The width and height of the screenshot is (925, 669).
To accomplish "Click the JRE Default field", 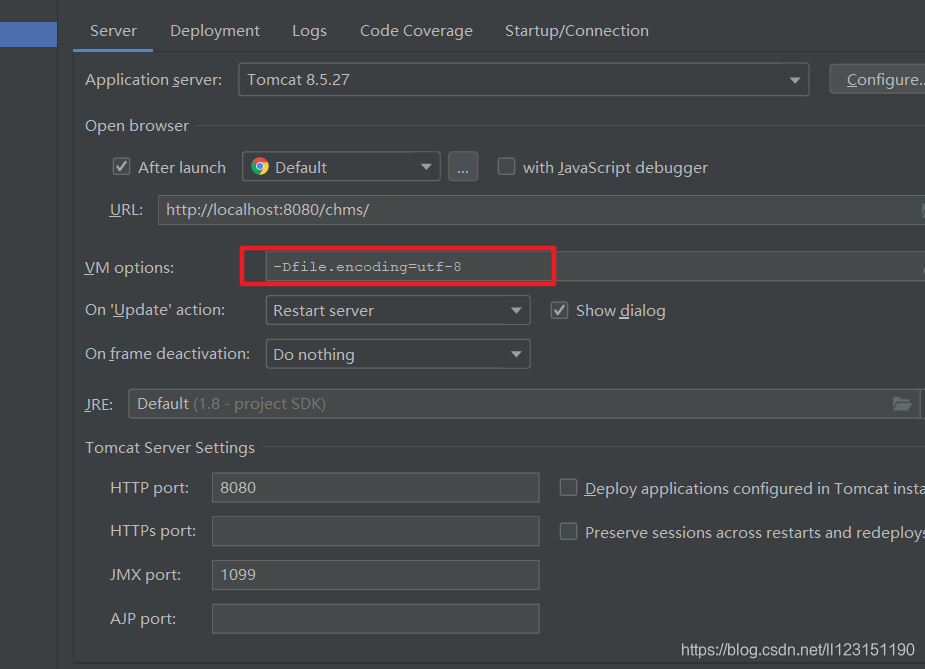I will coord(524,404).
